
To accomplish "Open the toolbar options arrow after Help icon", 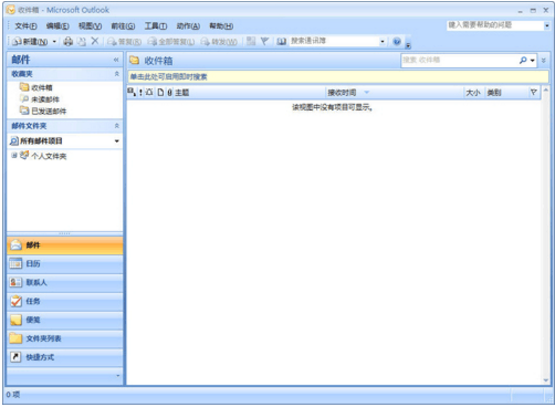I will tap(408, 45).
